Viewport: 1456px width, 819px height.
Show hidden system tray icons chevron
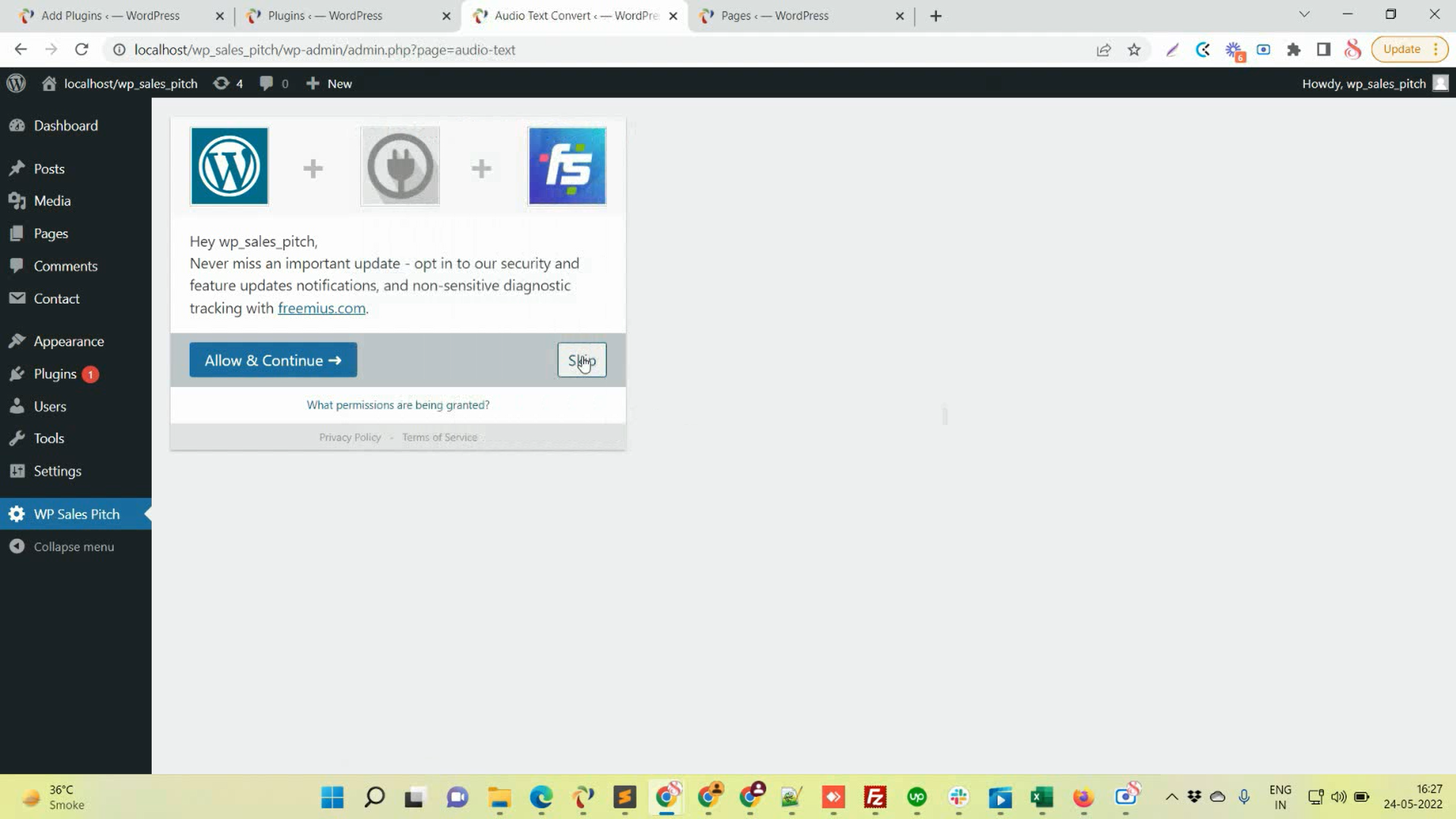pyautogui.click(x=1171, y=797)
